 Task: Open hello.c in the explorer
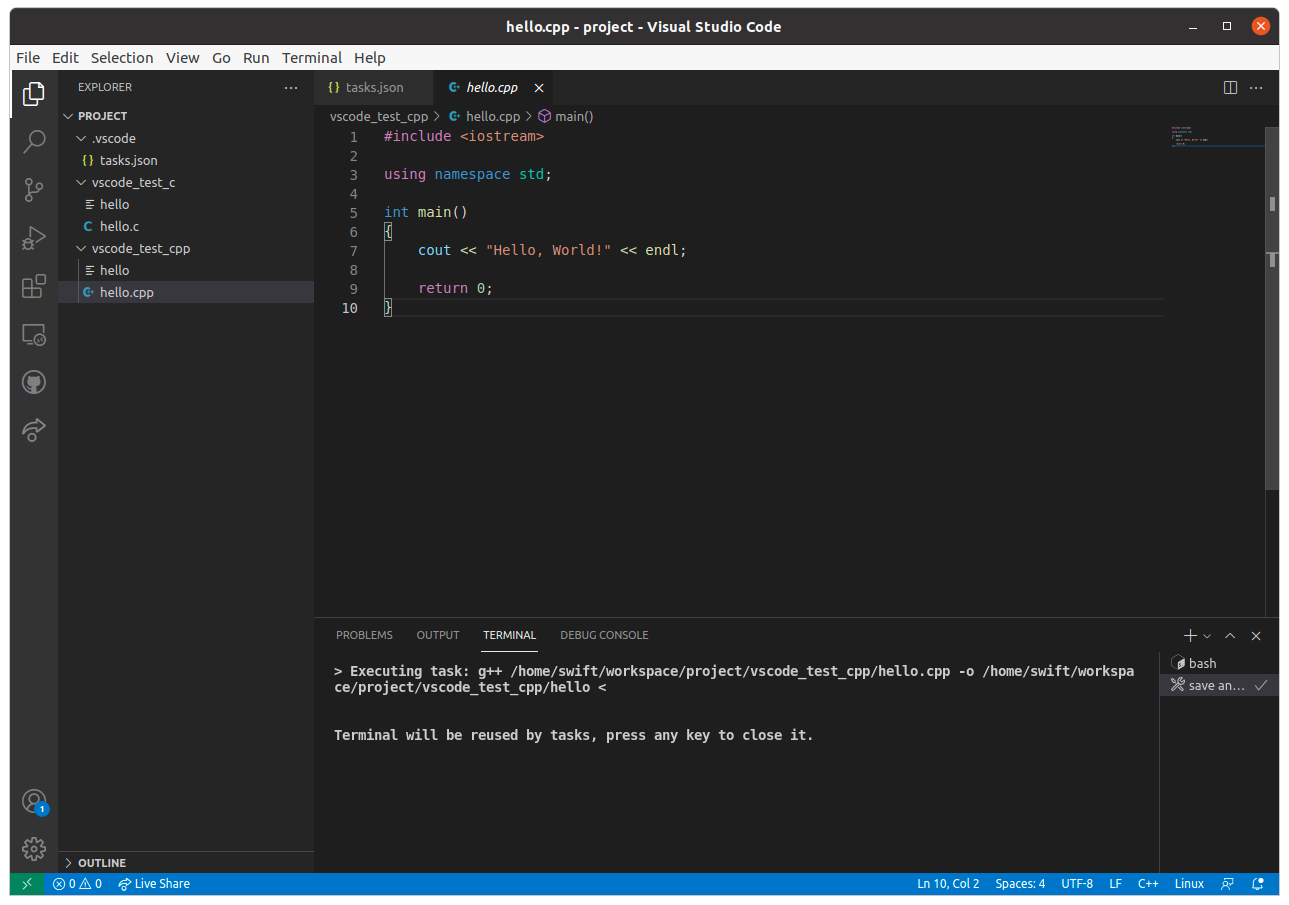[x=186, y=226]
